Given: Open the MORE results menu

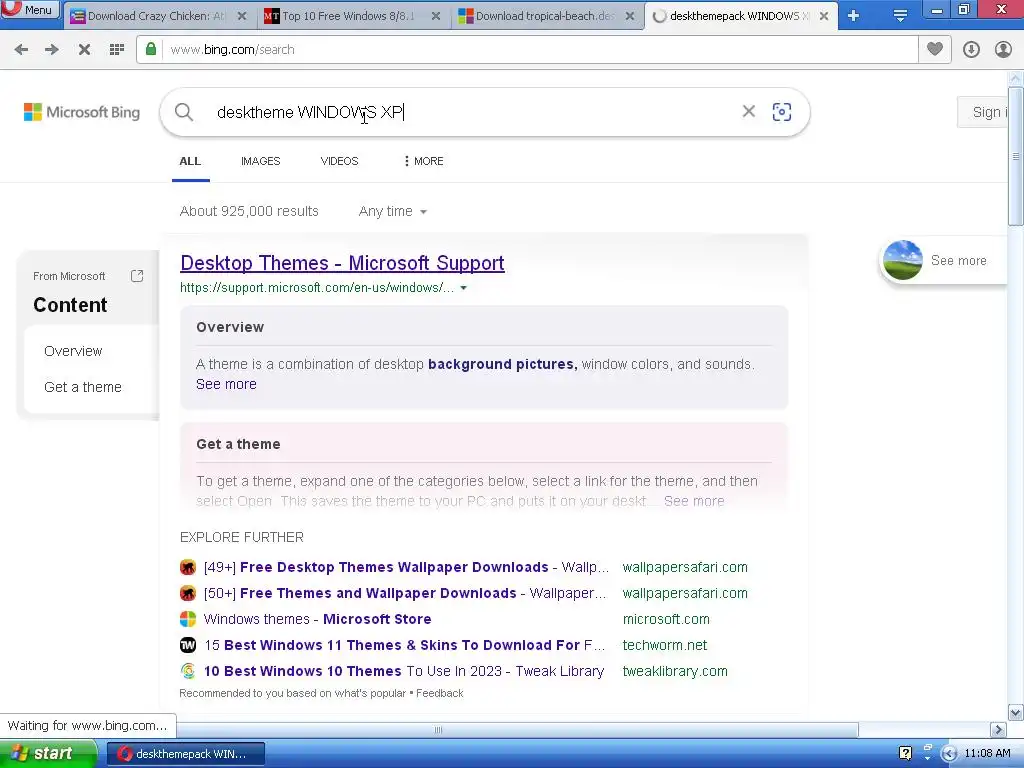Looking at the screenshot, I should (x=423, y=161).
